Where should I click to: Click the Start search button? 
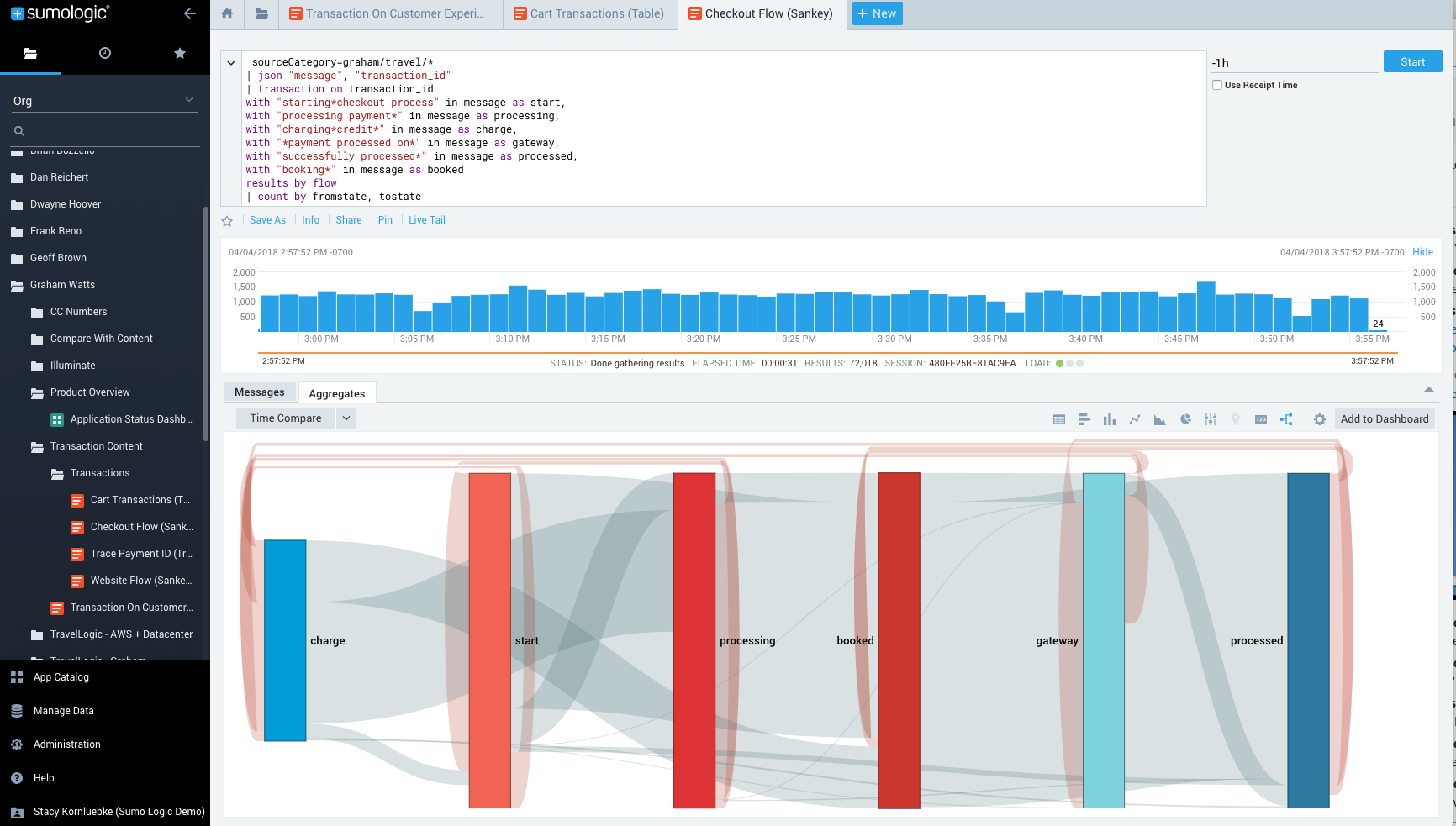(1412, 61)
